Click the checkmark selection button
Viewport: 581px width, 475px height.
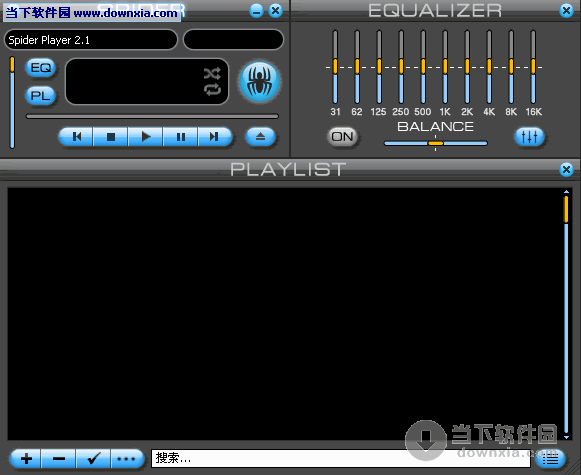[x=93, y=459]
